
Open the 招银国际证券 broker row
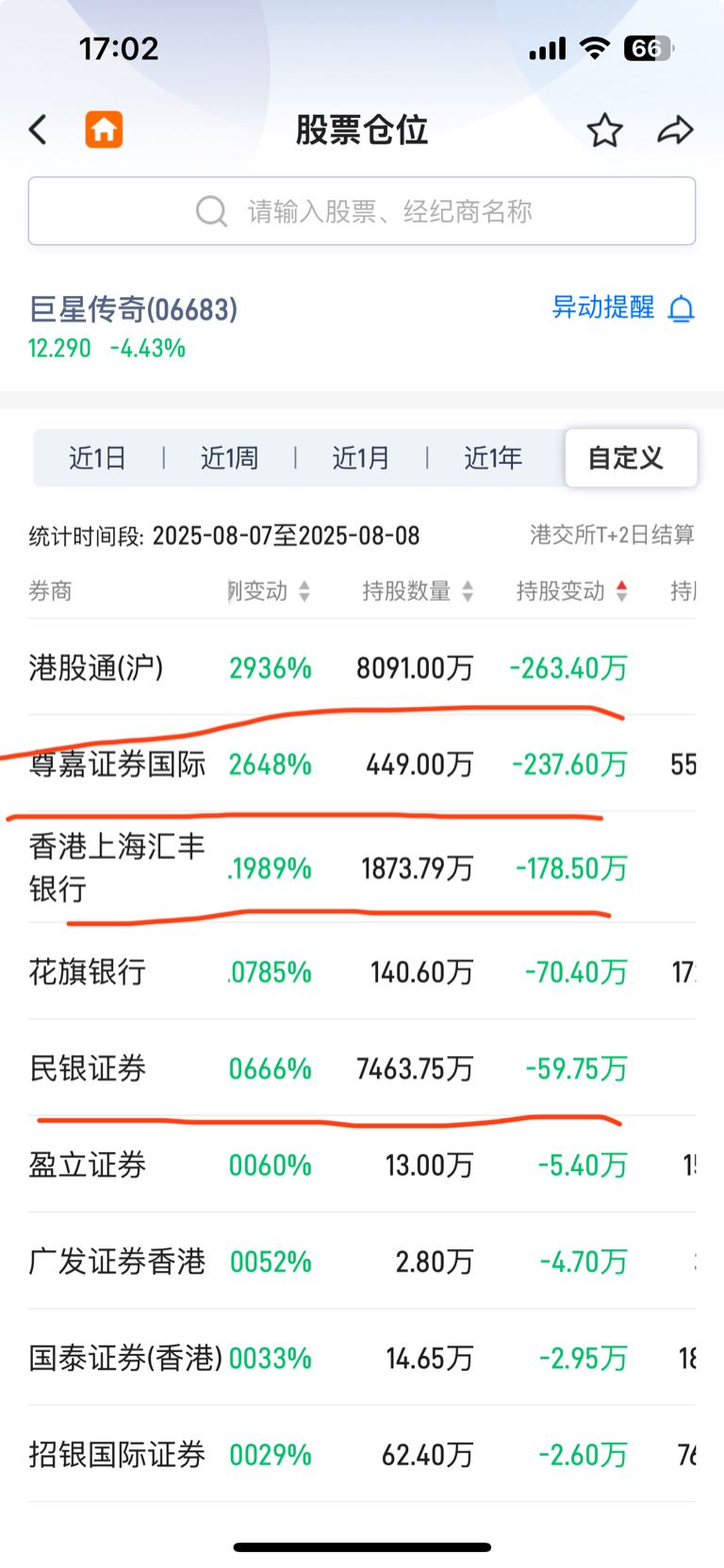[362, 1455]
